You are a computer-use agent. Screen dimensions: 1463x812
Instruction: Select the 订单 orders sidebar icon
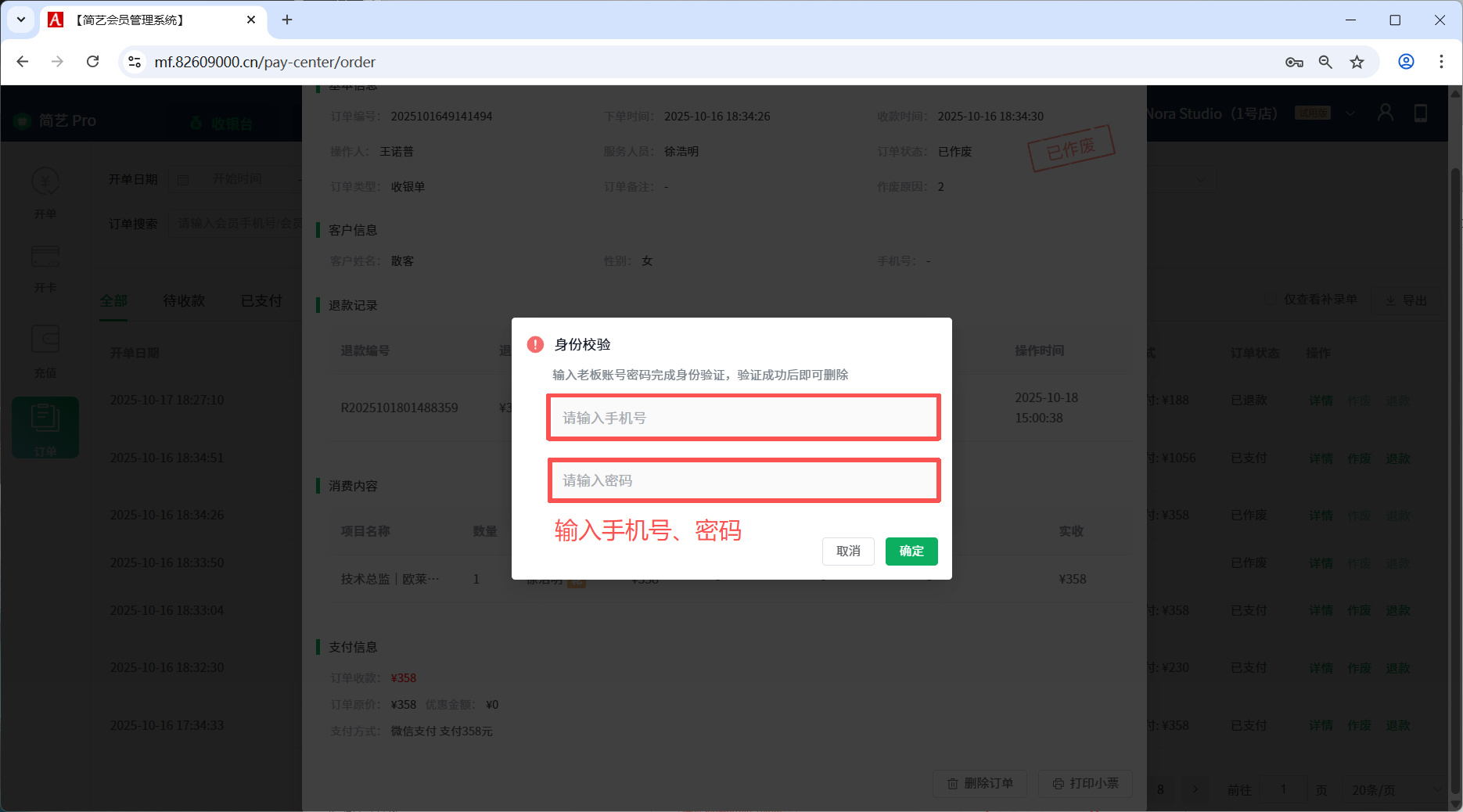45,427
